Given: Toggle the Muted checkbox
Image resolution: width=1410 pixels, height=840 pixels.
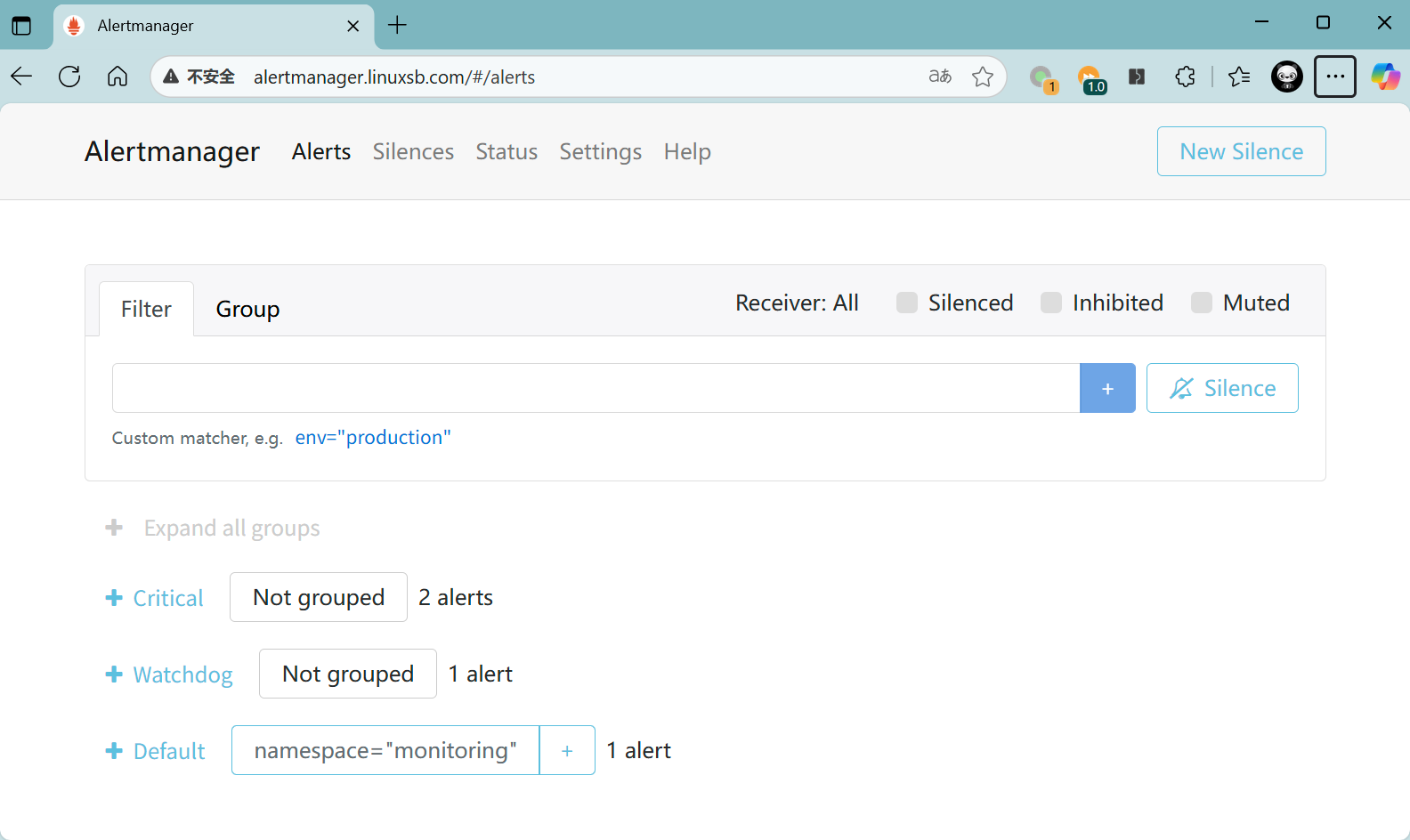Looking at the screenshot, I should [x=1202, y=303].
